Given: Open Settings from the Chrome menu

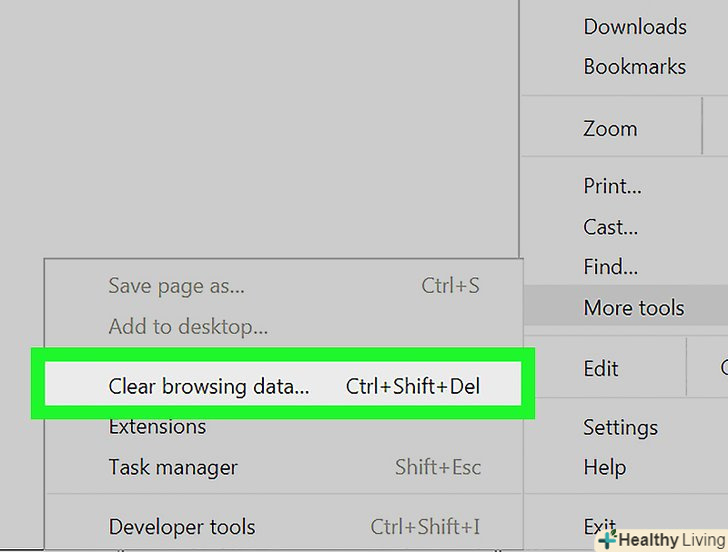Looking at the screenshot, I should tap(620, 427).
